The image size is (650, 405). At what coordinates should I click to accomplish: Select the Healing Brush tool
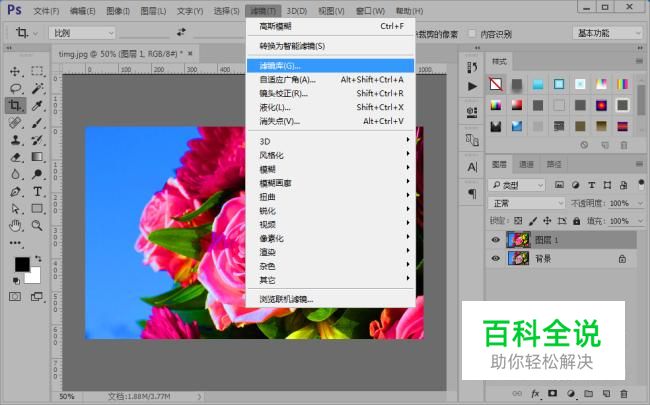[x=15, y=123]
